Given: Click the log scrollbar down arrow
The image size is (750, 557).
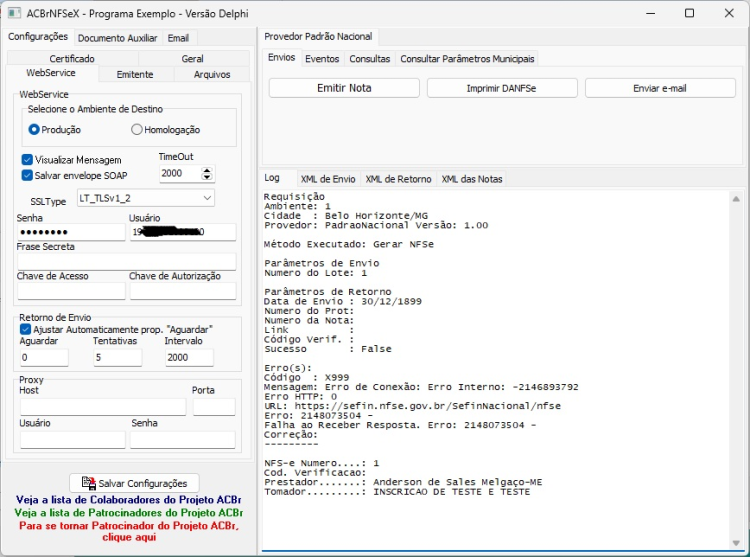Looking at the screenshot, I should click(736, 543).
